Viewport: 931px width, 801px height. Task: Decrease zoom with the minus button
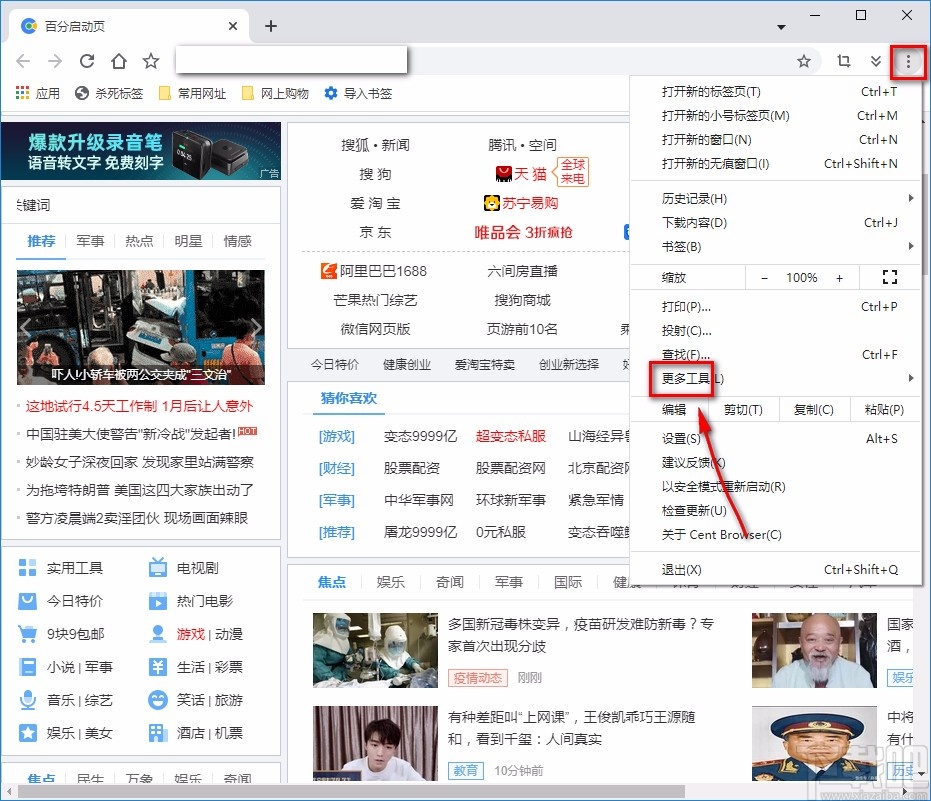765,278
